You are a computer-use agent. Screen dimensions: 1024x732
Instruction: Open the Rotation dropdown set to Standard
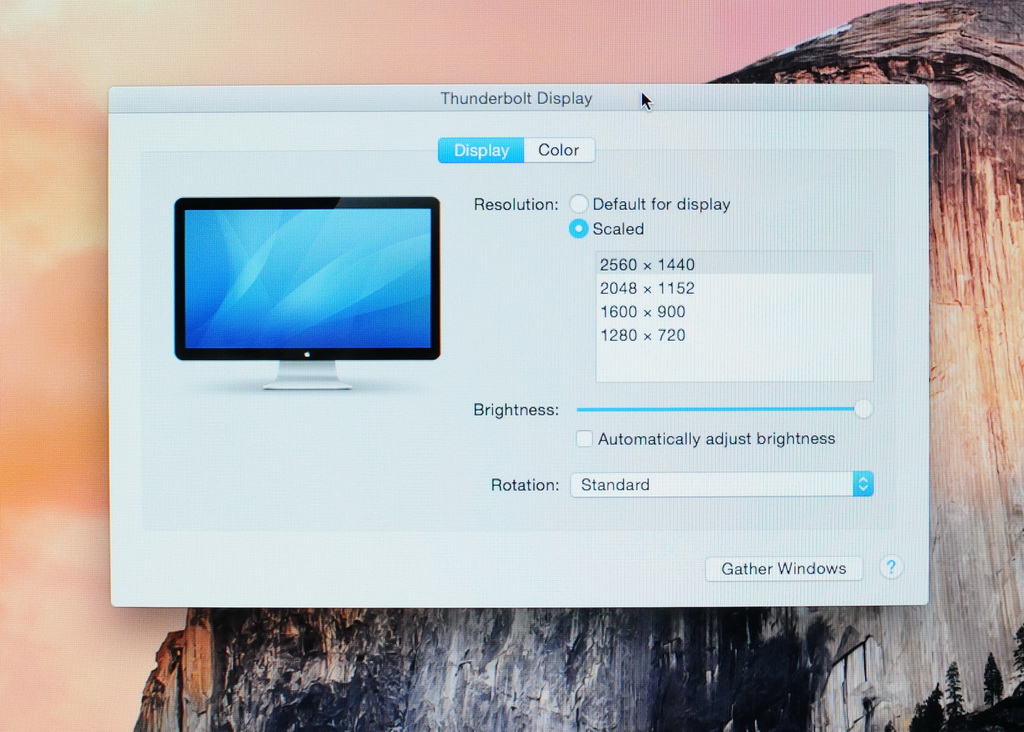point(722,485)
